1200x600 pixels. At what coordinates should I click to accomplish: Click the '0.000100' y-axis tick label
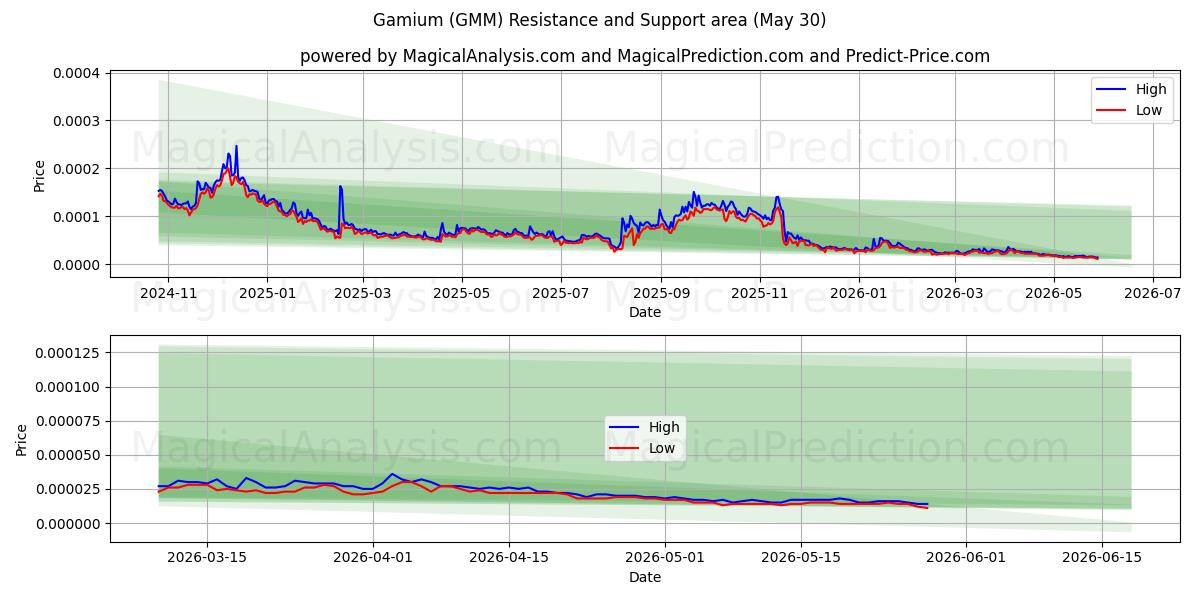pyautogui.click(x=69, y=387)
